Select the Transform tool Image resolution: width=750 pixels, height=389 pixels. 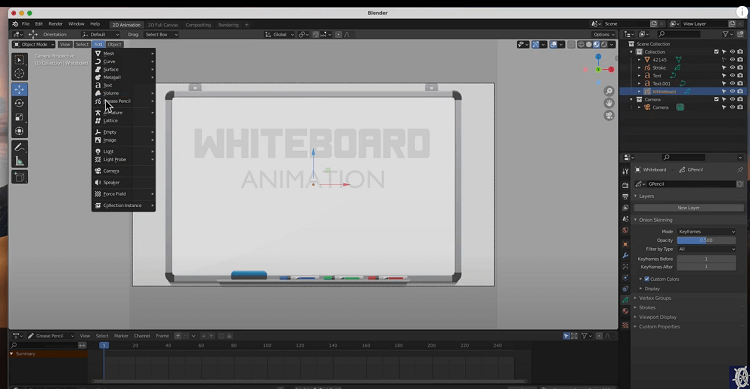tap(19, 131)
